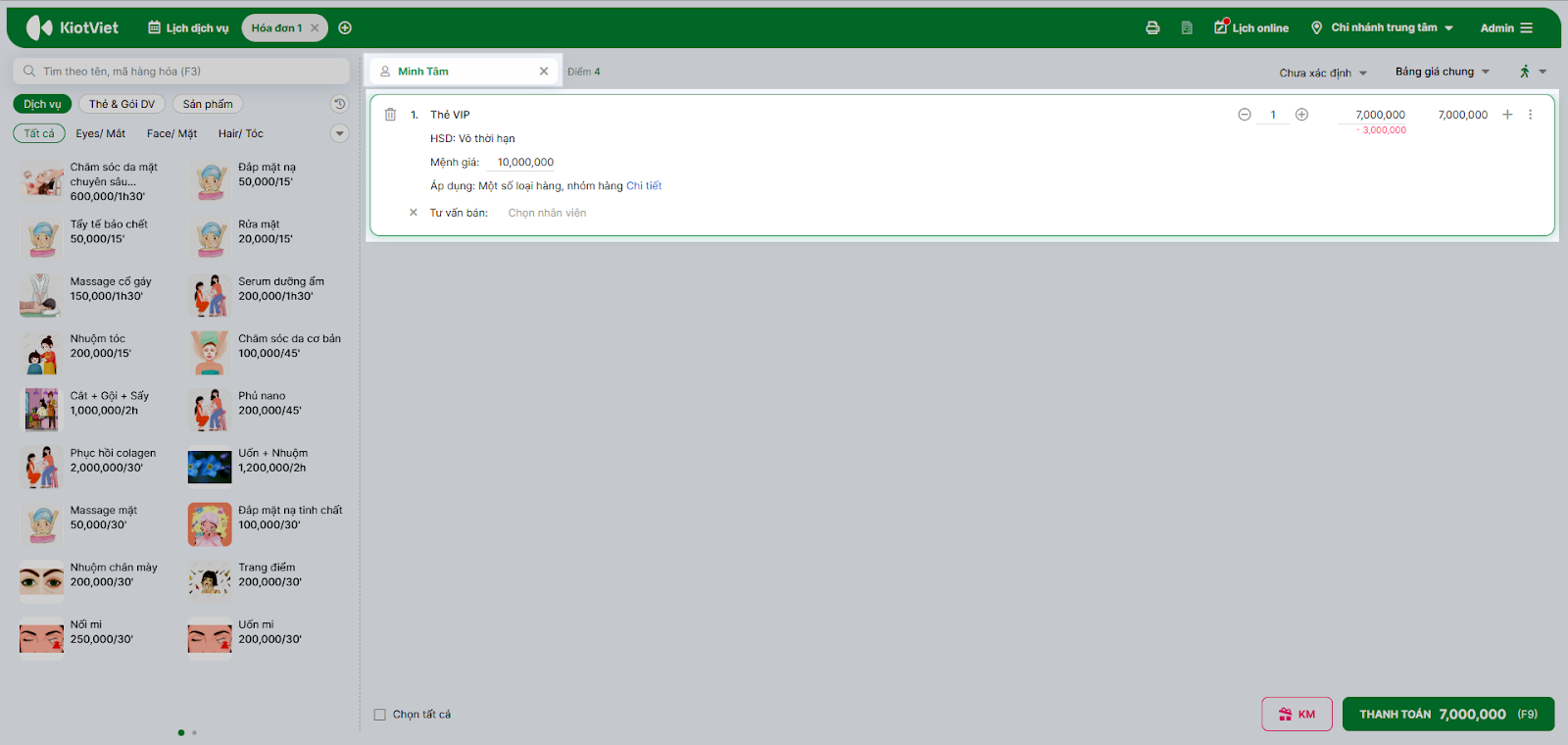Choose staff in Chọn nhân viên field
The image size is (1568, 745).
click(x=547, y=213)
